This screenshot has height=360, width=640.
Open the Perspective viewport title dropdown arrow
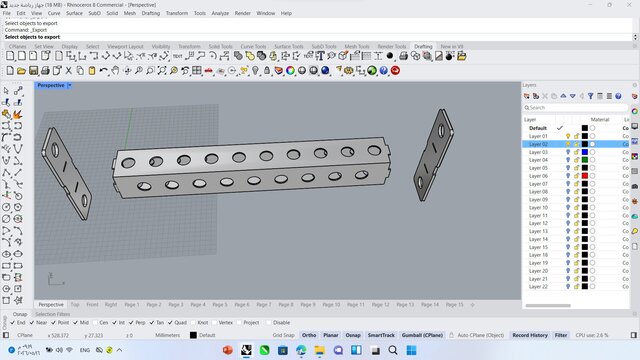pos(69,85)
